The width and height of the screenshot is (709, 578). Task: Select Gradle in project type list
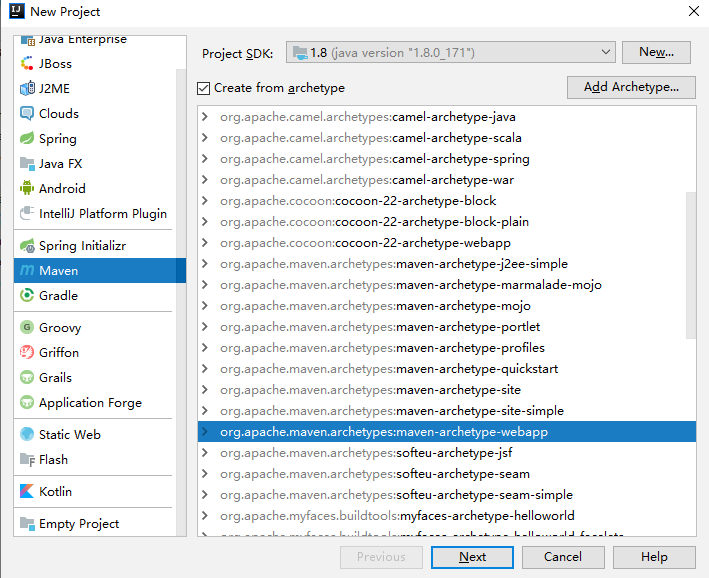(x=95, y=295)
